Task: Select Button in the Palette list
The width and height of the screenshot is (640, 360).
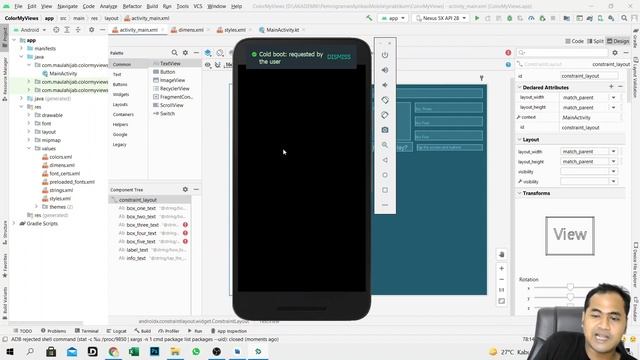Action: (168, 72)
